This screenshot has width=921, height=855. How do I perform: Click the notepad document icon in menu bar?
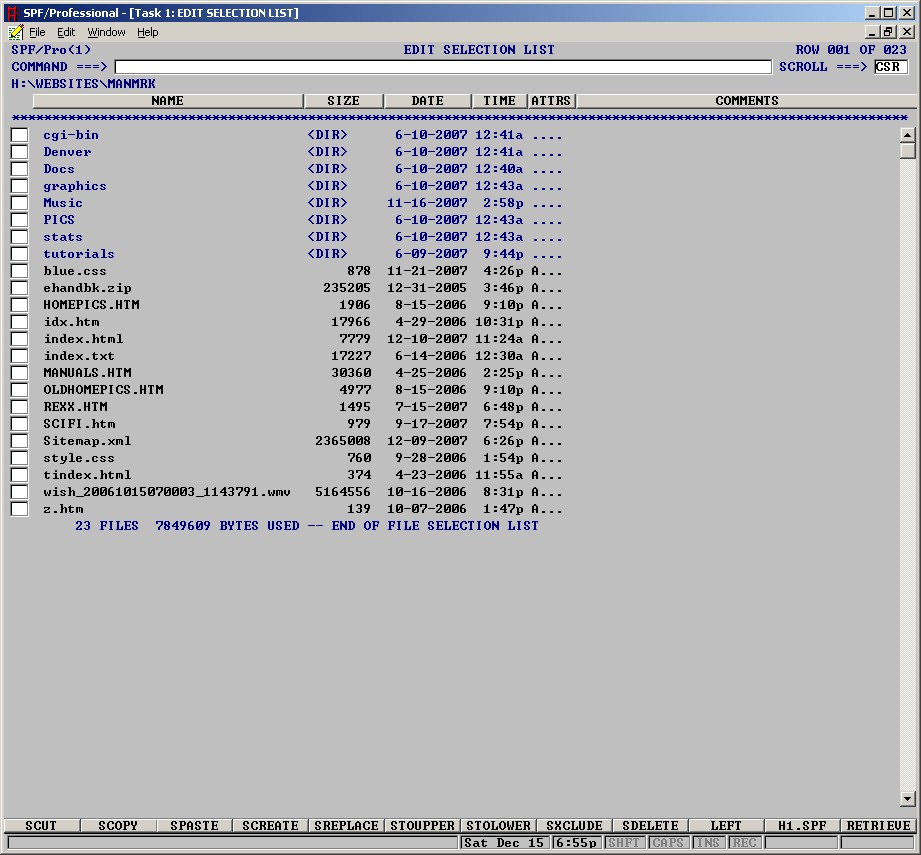tap(16, 32)
